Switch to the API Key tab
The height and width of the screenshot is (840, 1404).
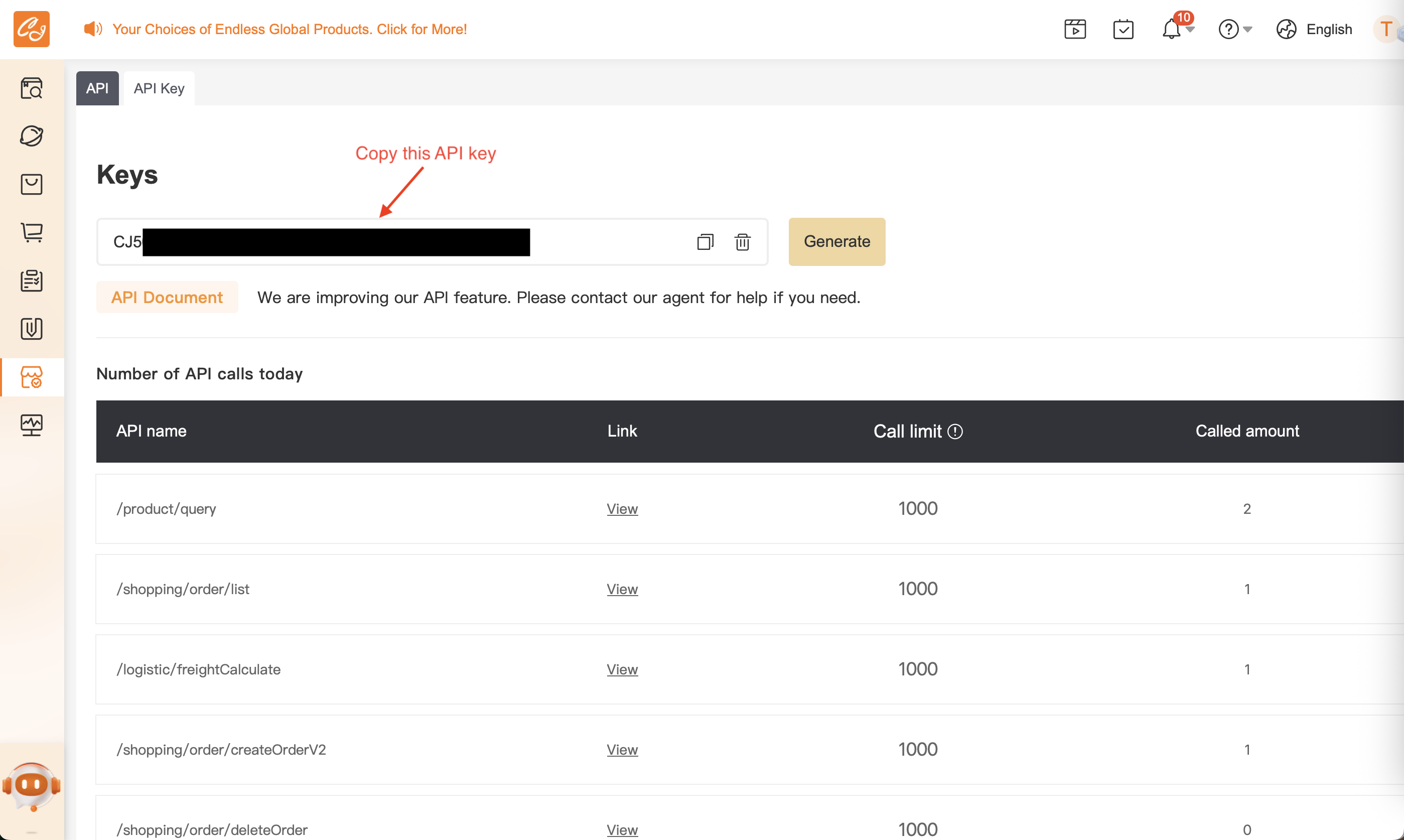tap(159, 88)
